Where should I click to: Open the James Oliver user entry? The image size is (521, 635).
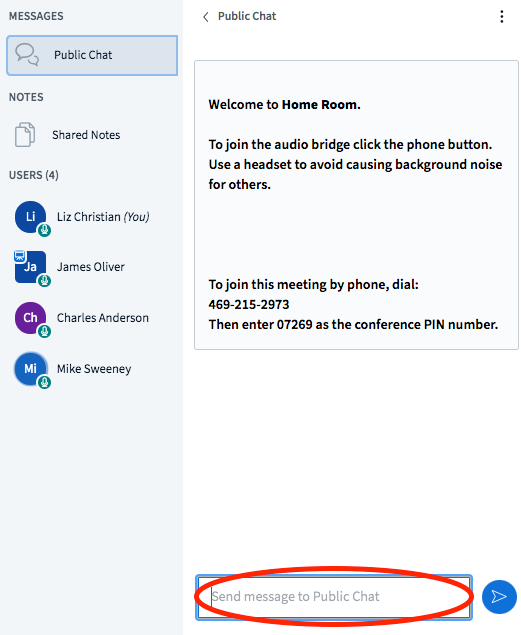click(x=92, y=267)
